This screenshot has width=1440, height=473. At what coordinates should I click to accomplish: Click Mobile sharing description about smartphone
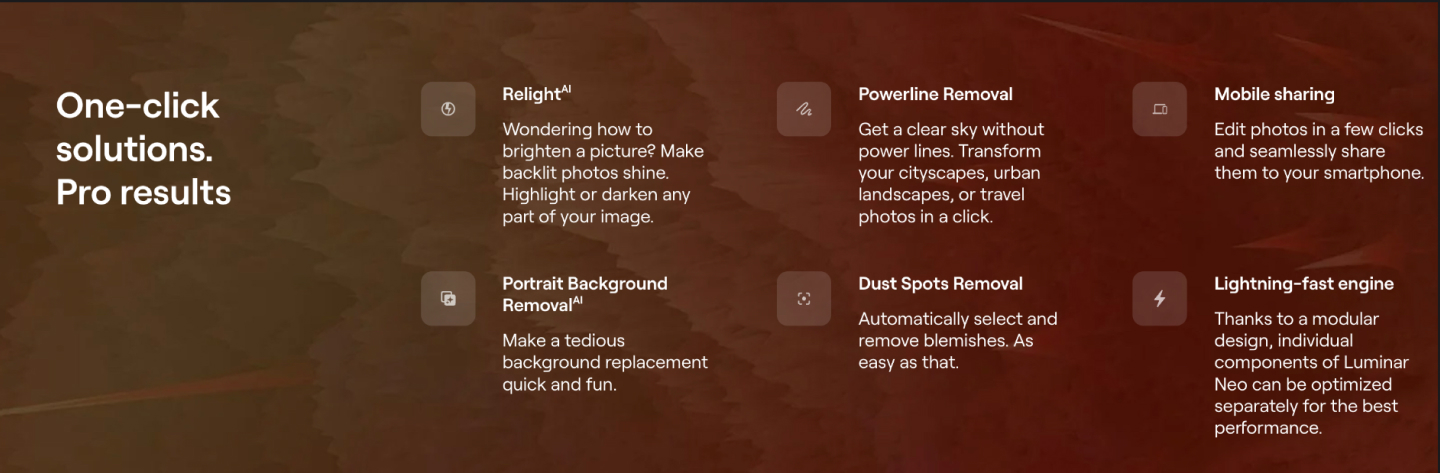[1319, 151]
